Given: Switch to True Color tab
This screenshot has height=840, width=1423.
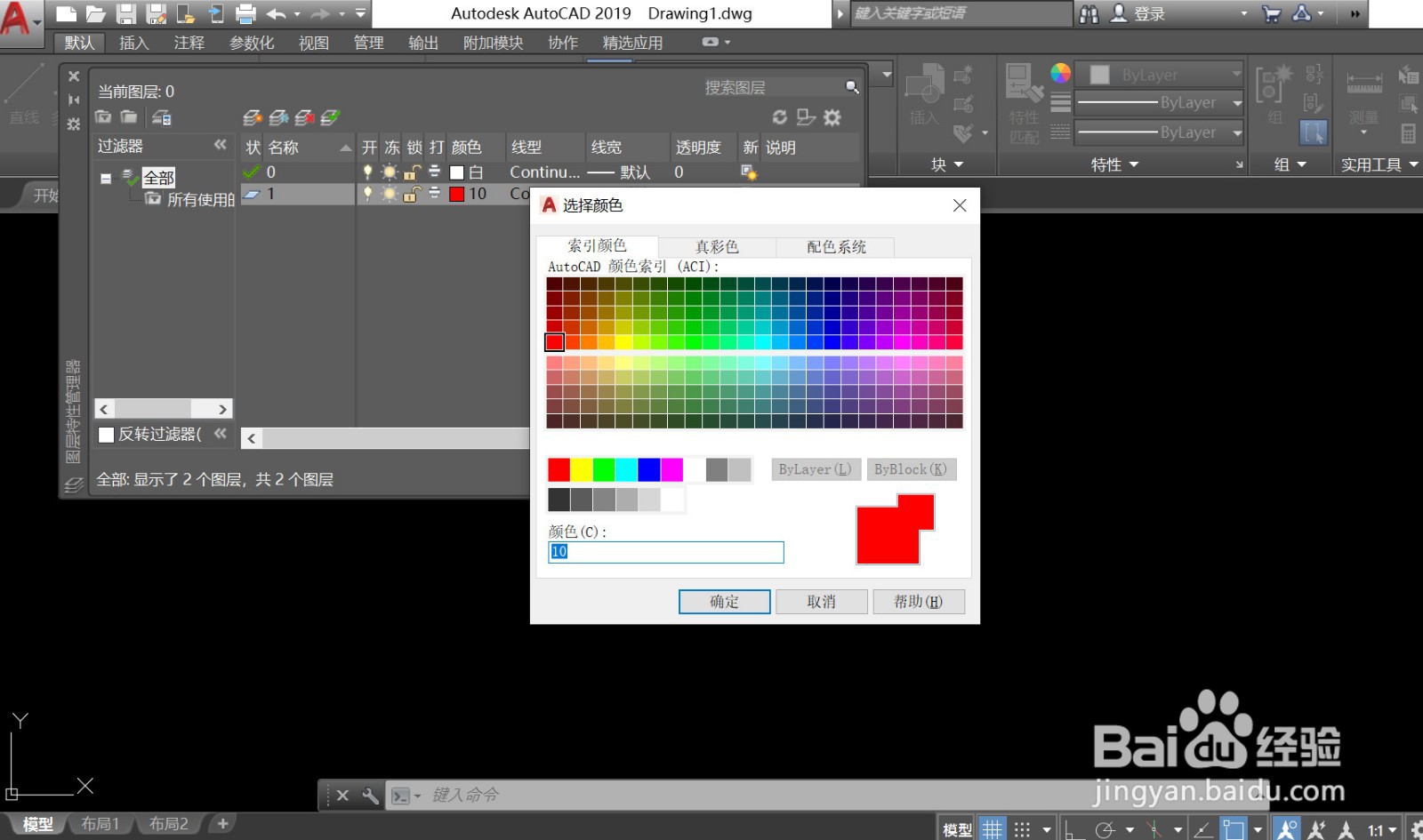Looking at the screenshot, I should pyautogui.click(x=717, y=247).
